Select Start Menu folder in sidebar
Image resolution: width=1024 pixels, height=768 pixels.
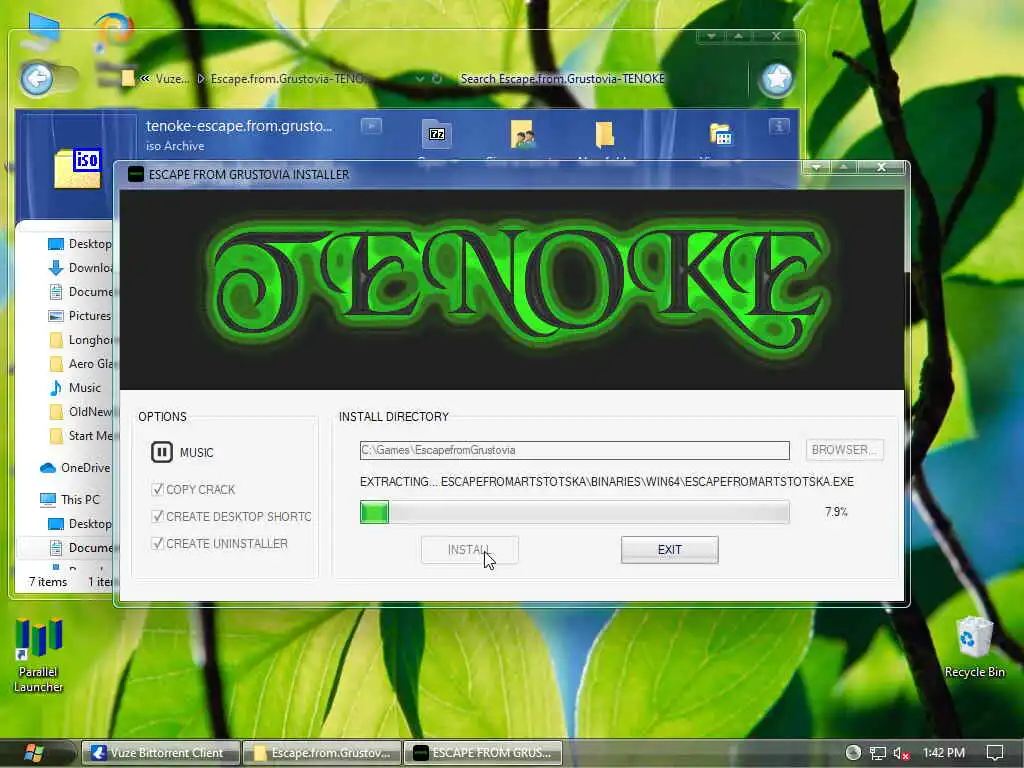80,436
